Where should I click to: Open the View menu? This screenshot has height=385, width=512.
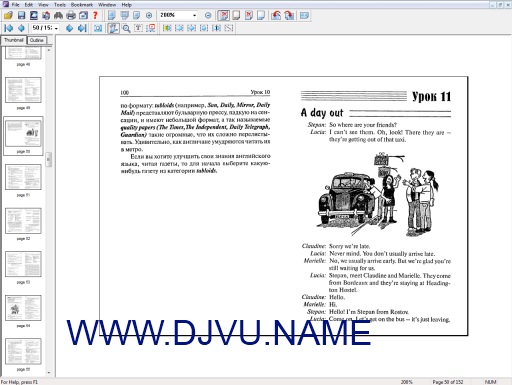click(x=43, y=5)
